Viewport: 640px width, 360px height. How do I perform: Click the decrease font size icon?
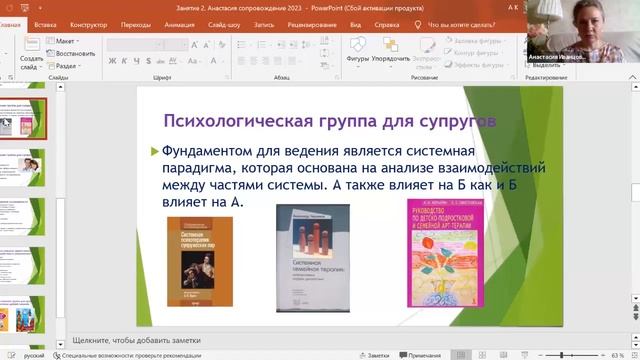[207, 45]
